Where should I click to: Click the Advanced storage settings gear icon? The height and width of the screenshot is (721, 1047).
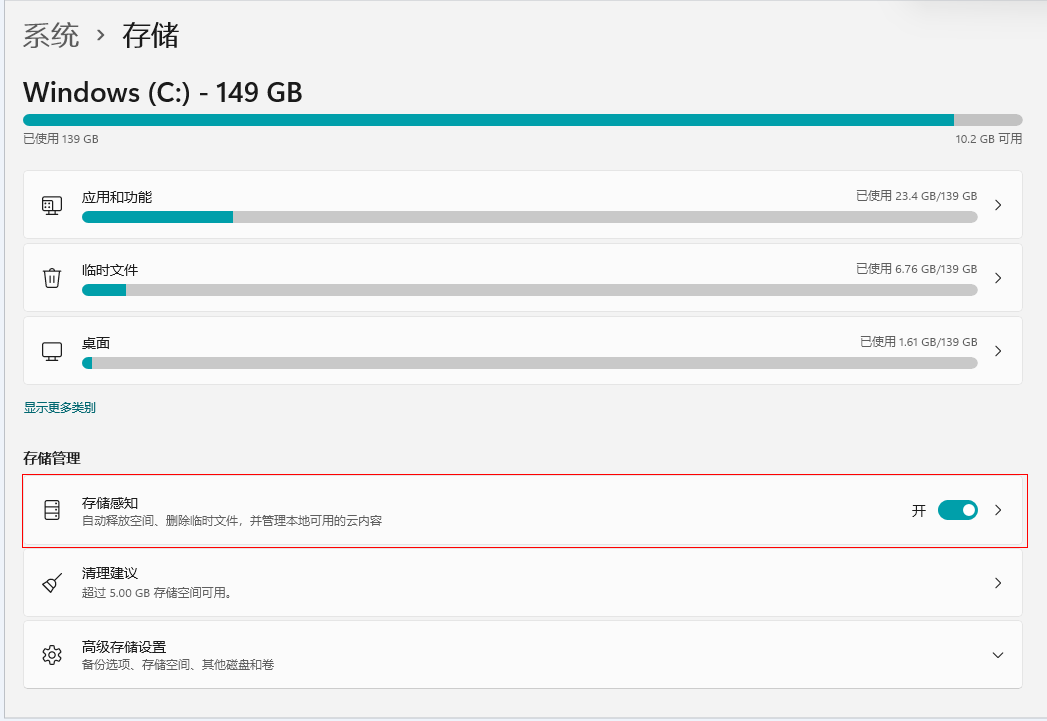(52, 655)
